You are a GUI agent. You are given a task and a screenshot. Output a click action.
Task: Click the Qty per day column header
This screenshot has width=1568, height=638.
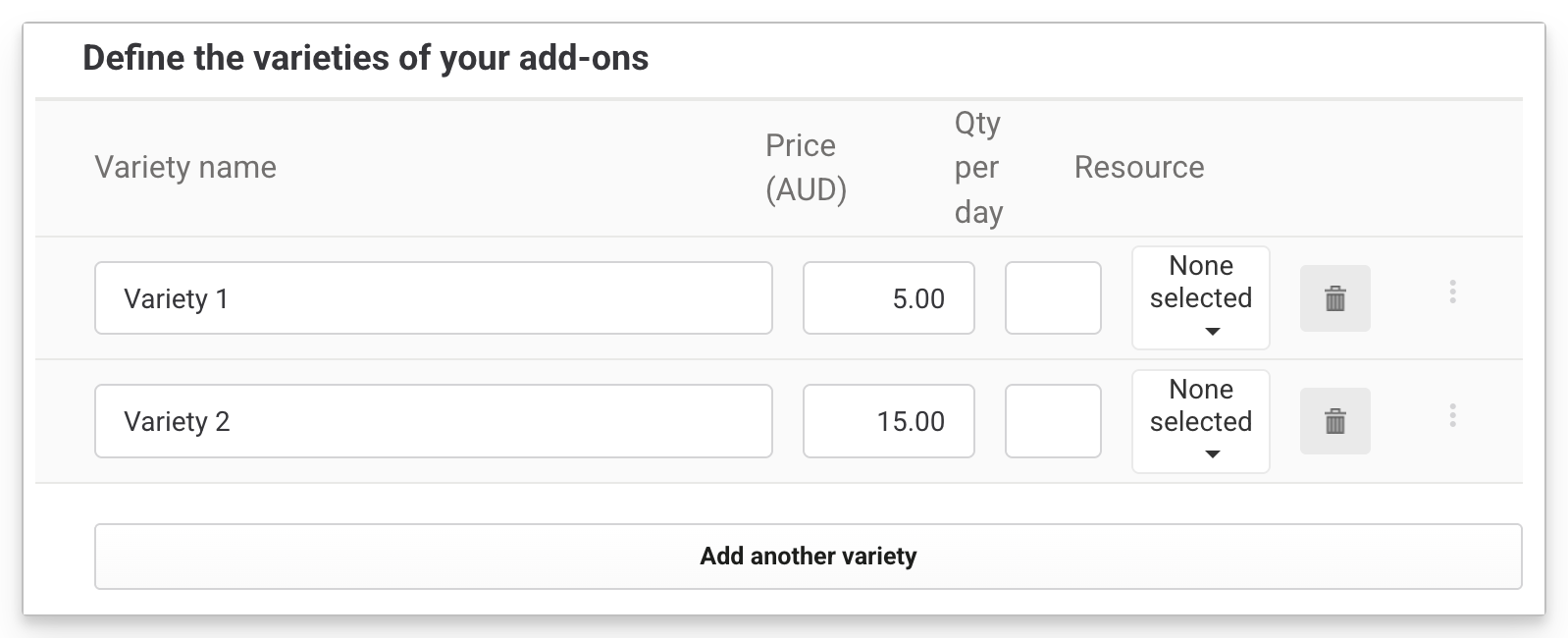978,168
